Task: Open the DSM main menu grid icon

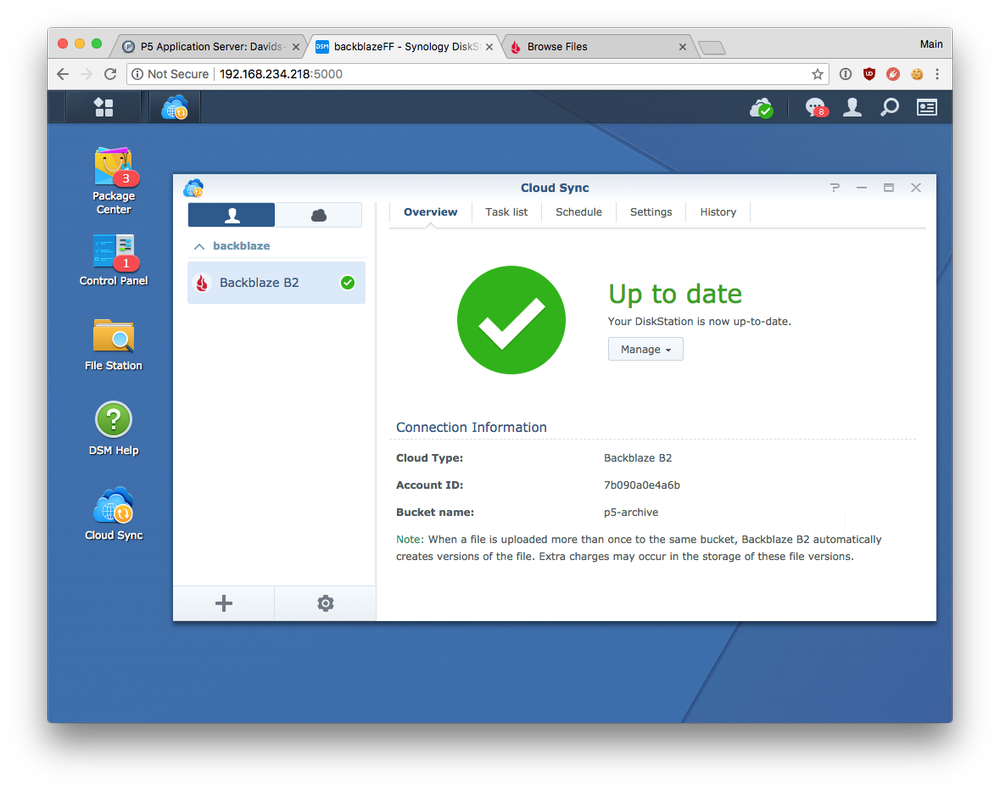Action: [103, 107]
